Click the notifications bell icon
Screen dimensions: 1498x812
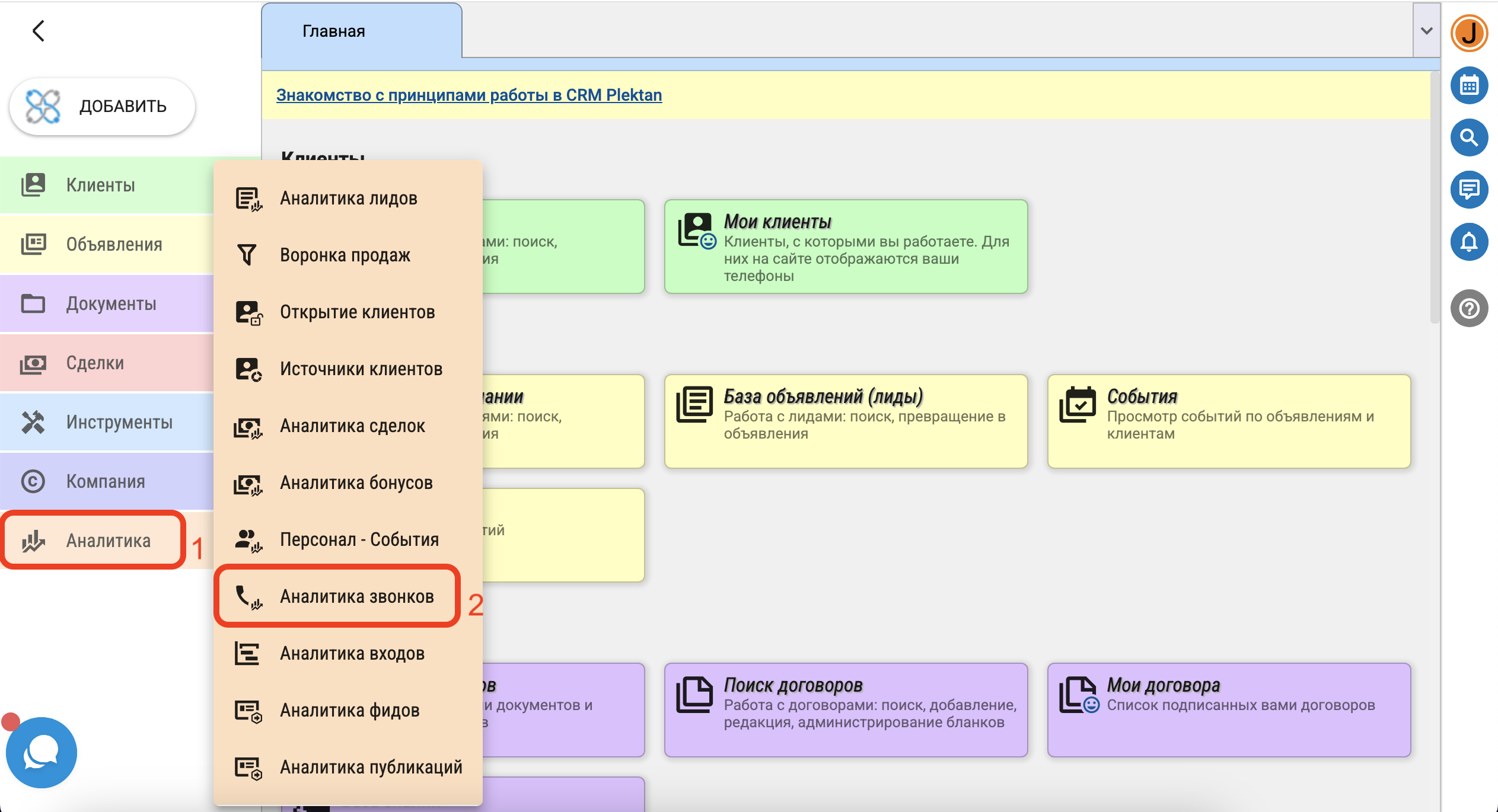coord(1469,242)
